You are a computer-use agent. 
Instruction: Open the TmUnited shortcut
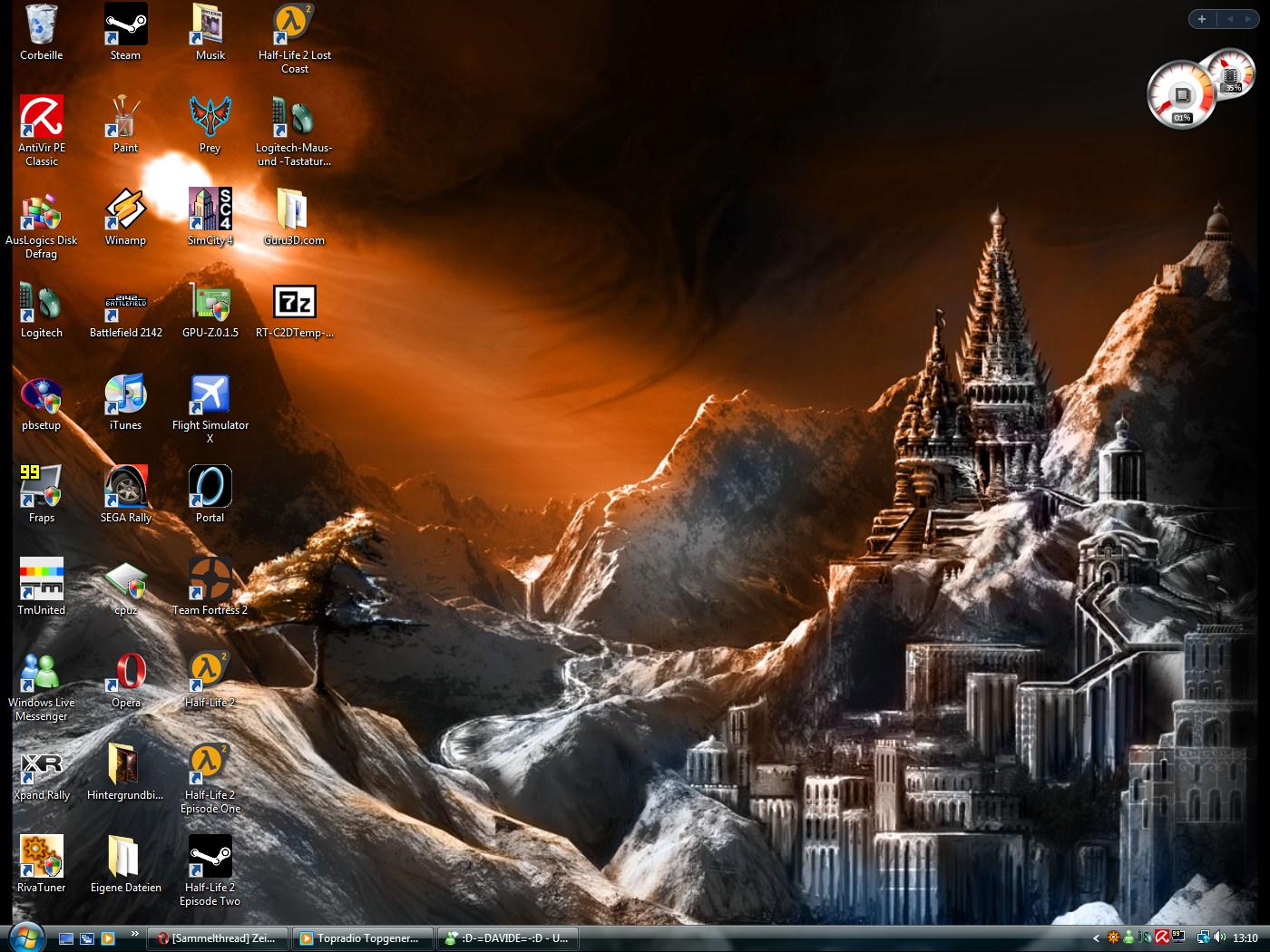click(x=42, y=588)
